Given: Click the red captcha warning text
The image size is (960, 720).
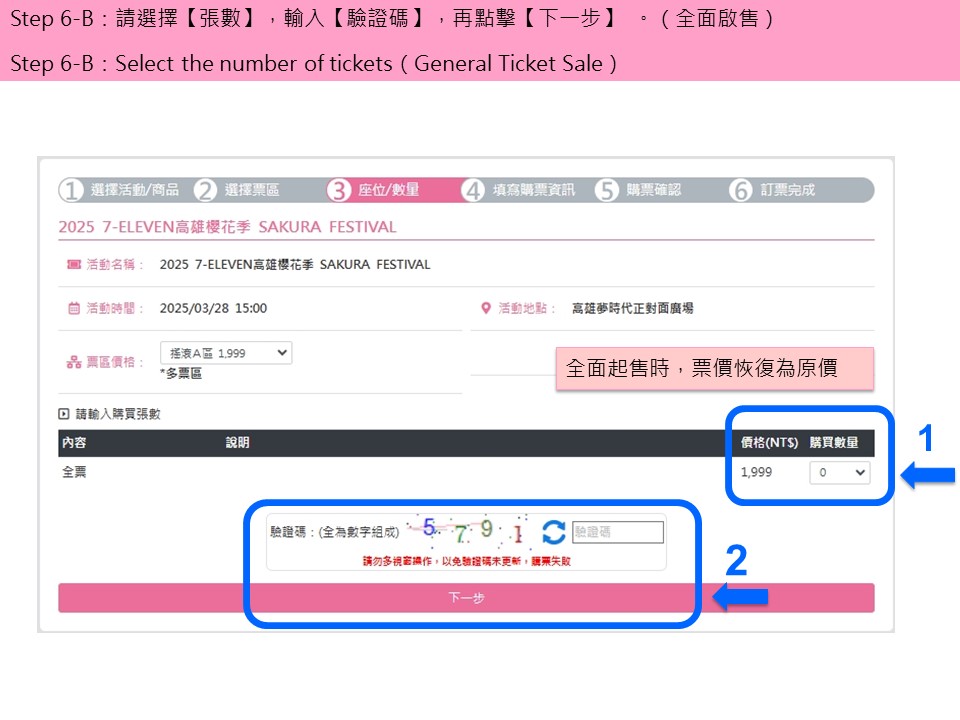Looking at the screenshot, I should [467, 561].
